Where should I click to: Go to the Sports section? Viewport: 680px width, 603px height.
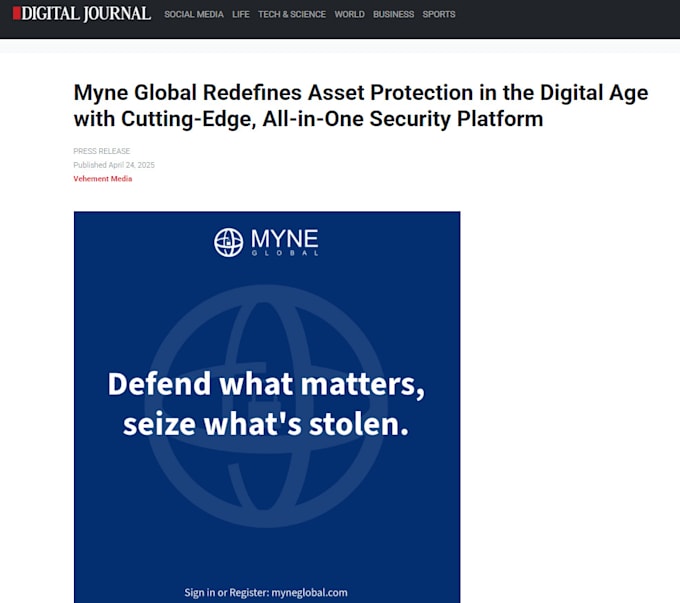(439, 14)
